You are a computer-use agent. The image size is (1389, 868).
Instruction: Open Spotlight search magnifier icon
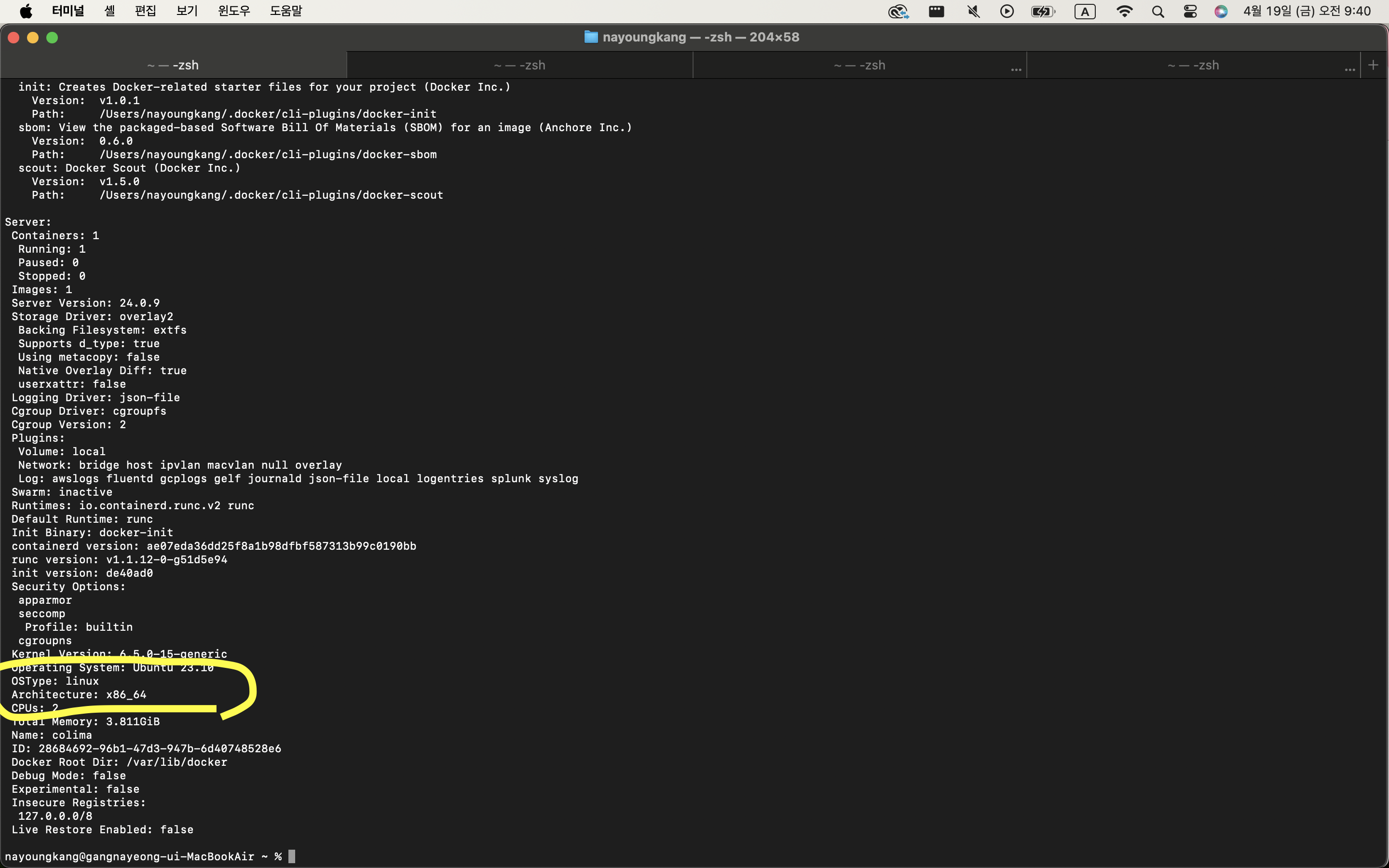pos(1157,11)
